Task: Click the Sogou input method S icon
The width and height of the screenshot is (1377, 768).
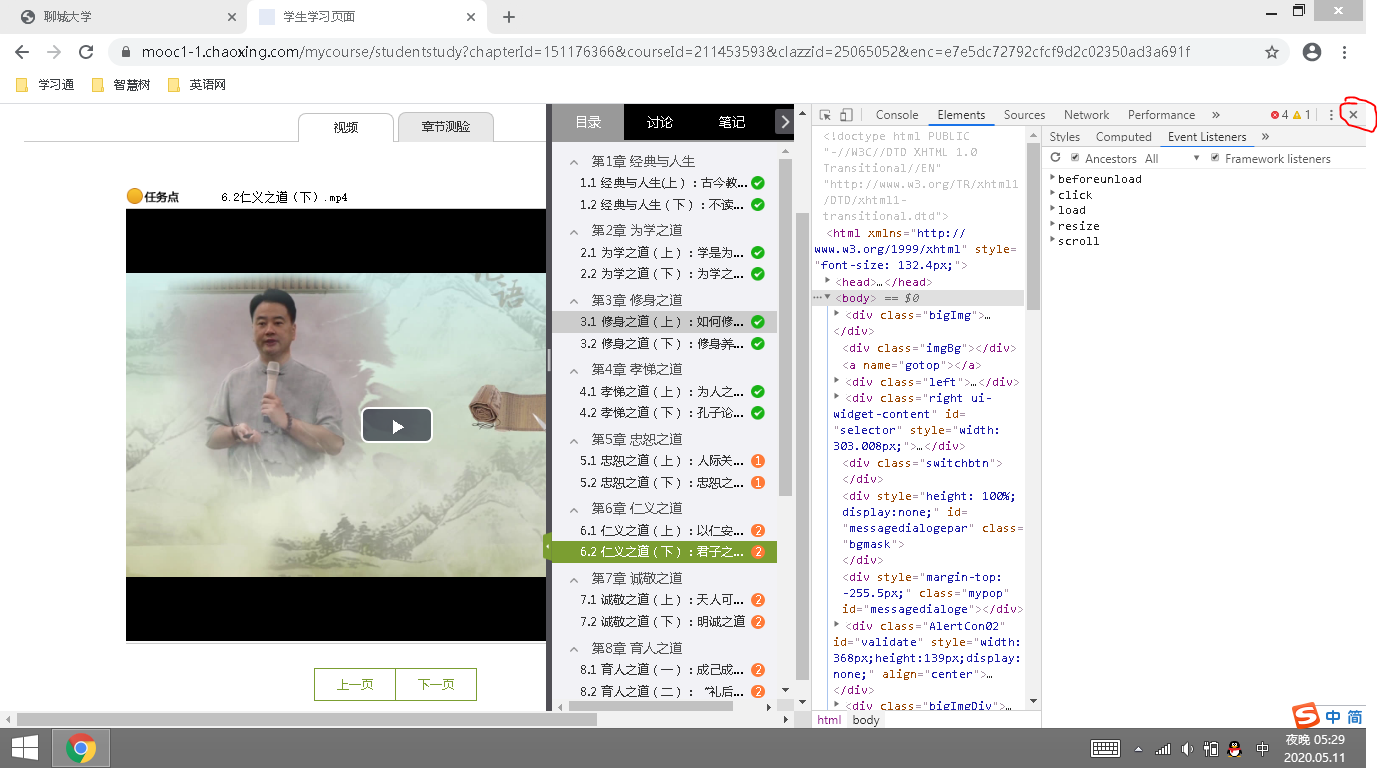Action: (x=1305, y=716)
